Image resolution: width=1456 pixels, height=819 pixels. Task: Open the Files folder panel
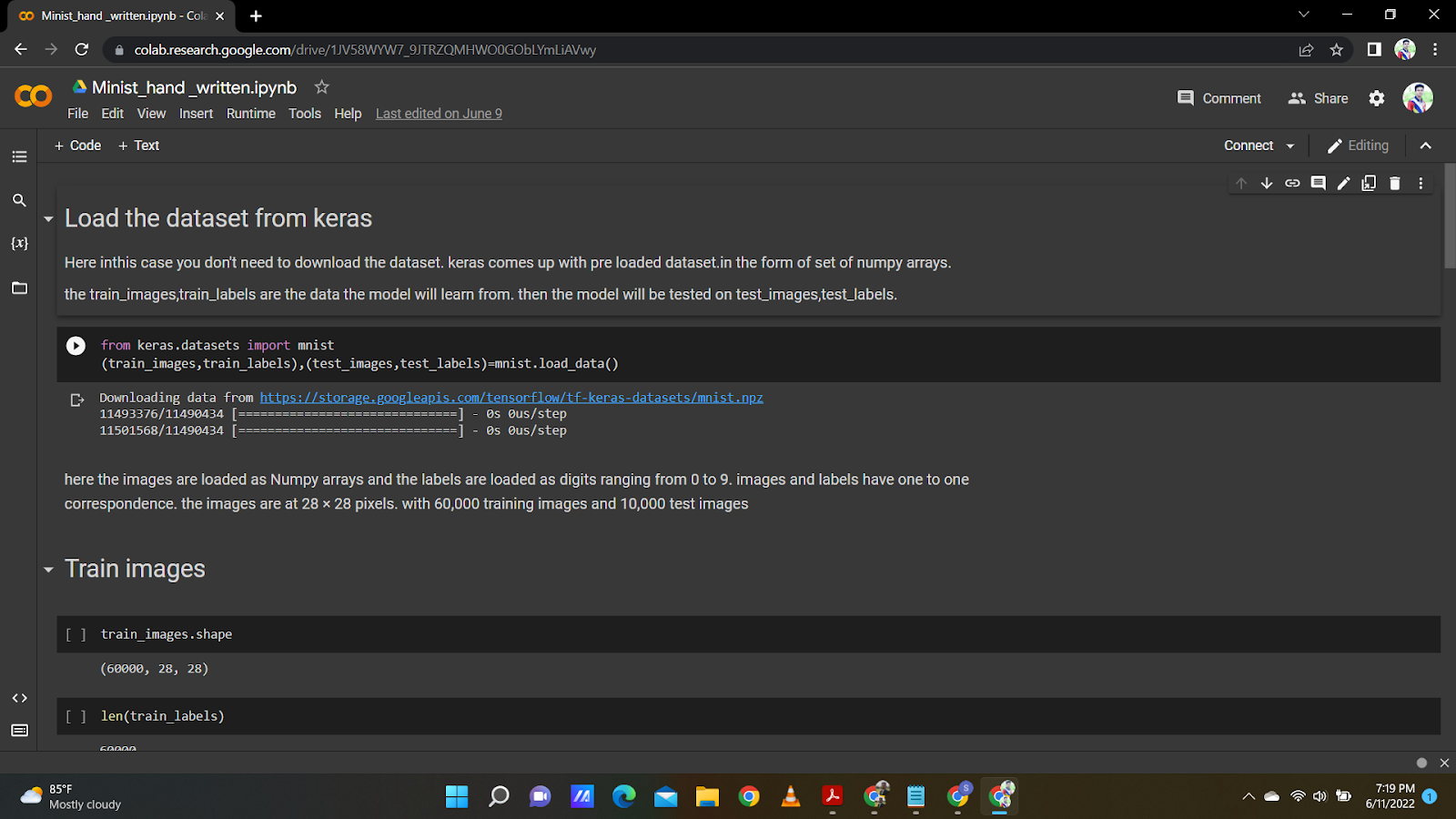[19, 288]
